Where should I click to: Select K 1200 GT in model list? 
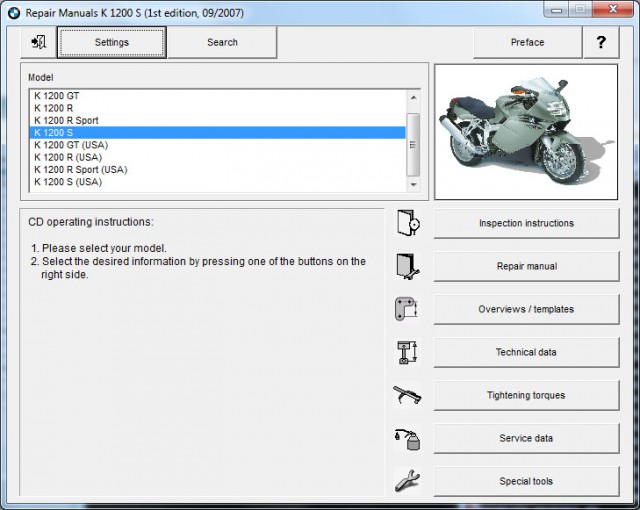(218, 96)
